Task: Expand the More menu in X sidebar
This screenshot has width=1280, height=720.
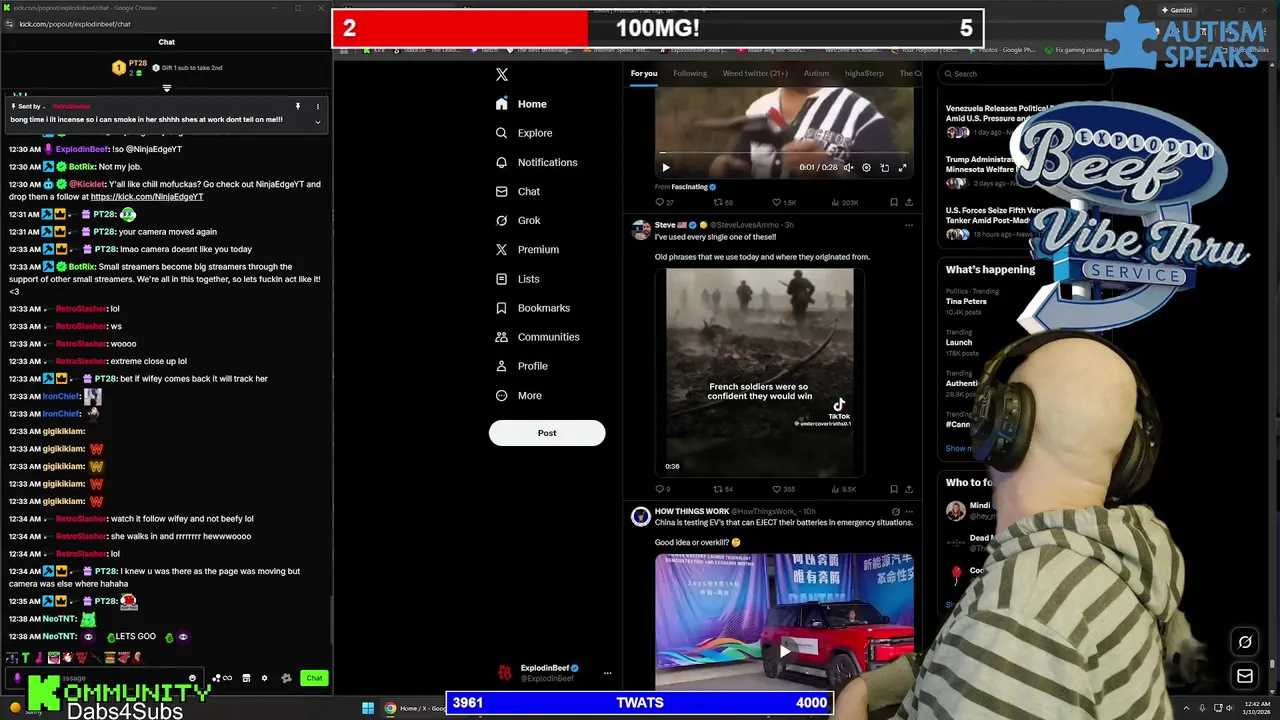Action: 518,395
